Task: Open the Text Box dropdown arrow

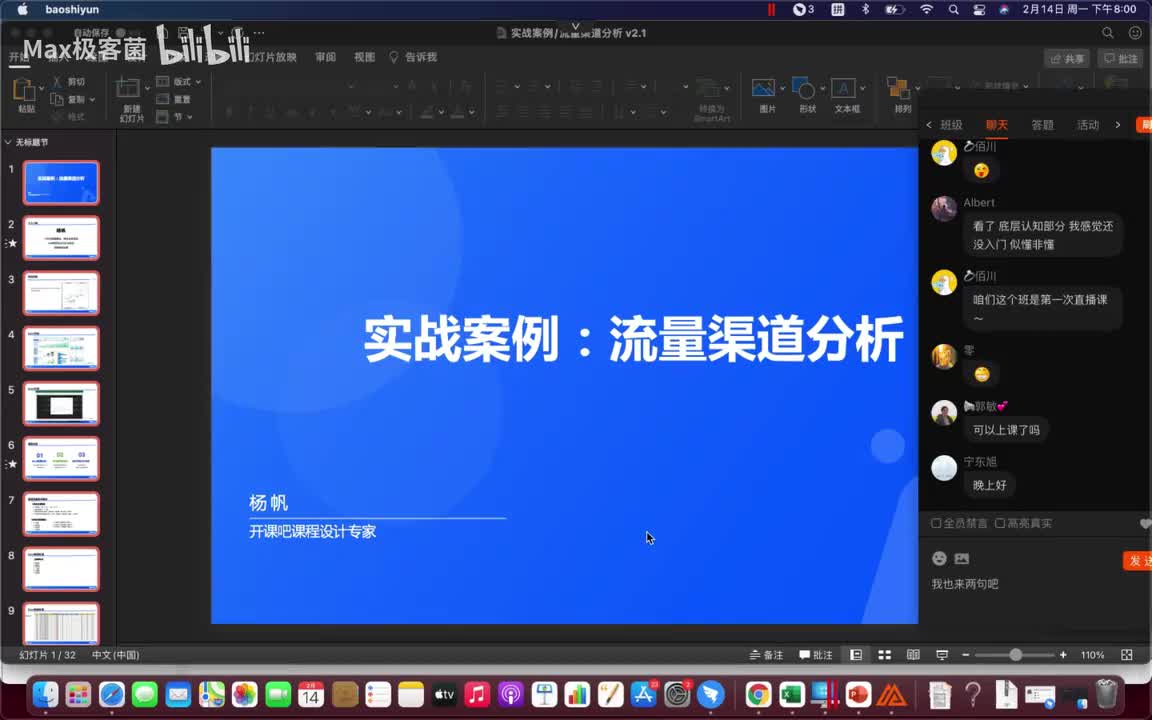Action: [862, 88]
